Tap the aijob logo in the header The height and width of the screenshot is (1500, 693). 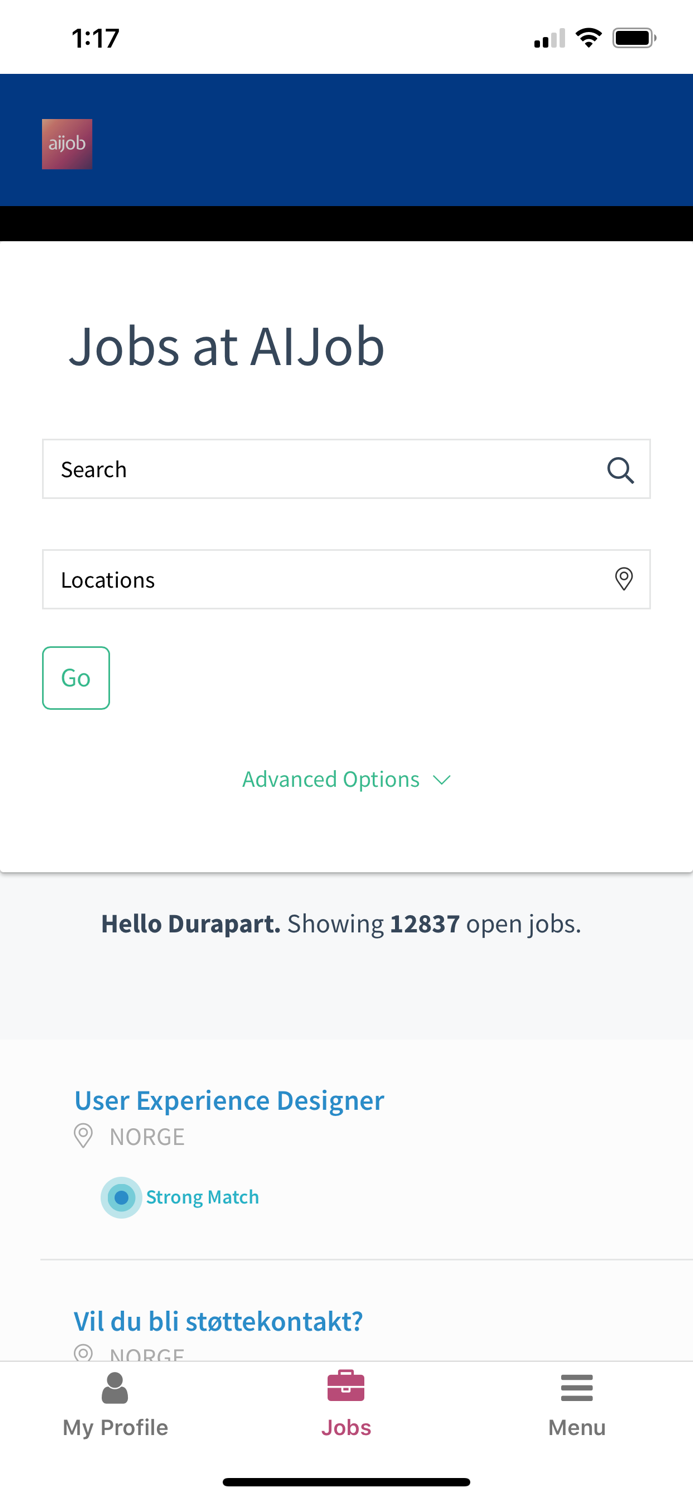[67, 143]
